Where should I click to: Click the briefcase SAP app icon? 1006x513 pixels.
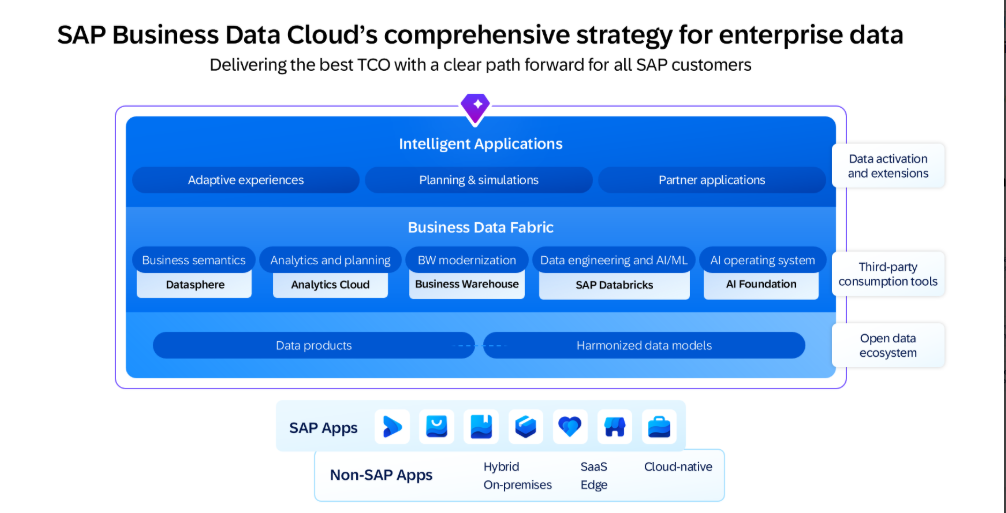[659, 426]
